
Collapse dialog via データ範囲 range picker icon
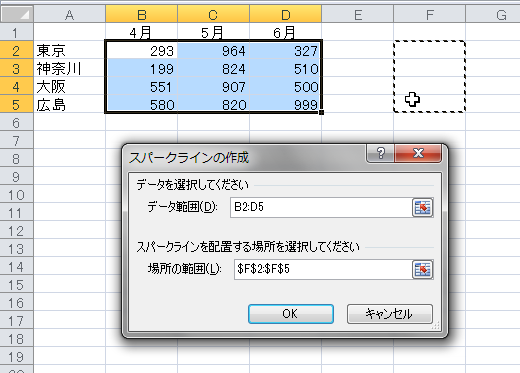(423, 208)
